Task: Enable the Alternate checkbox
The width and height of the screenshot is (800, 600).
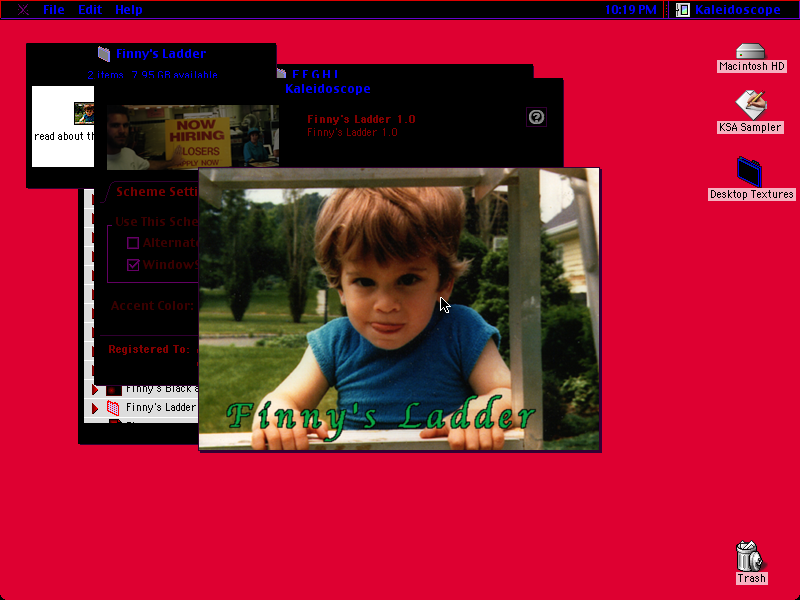Action: 133,243
